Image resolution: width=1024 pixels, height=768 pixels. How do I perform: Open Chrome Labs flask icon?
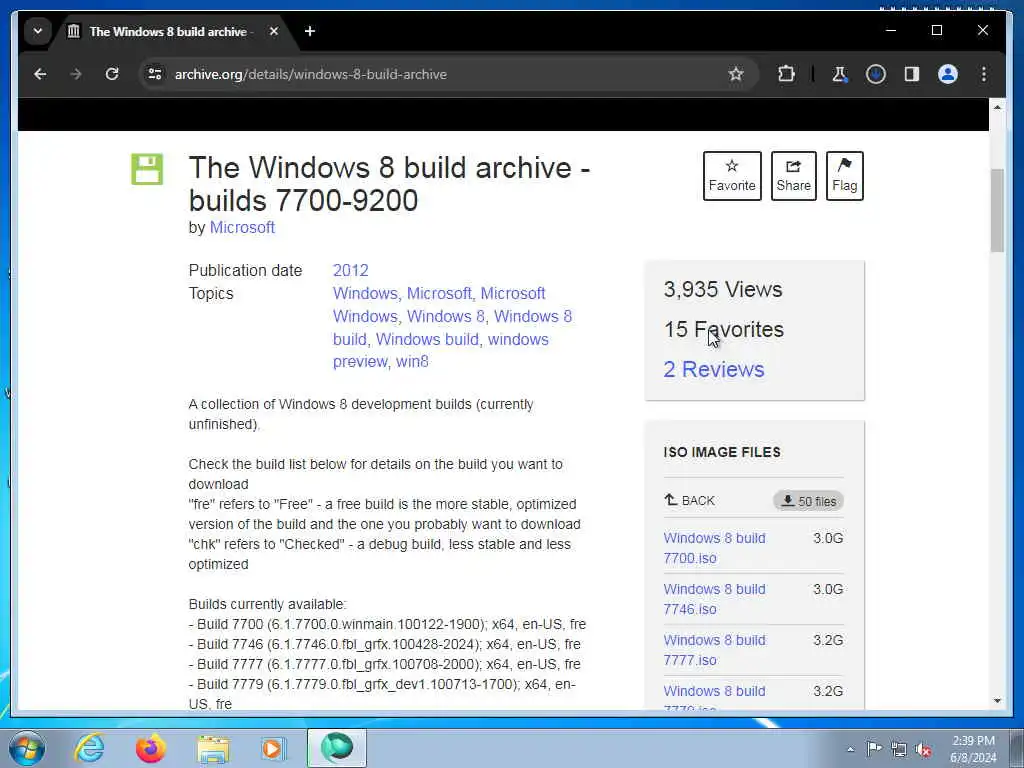click(839, 74)
